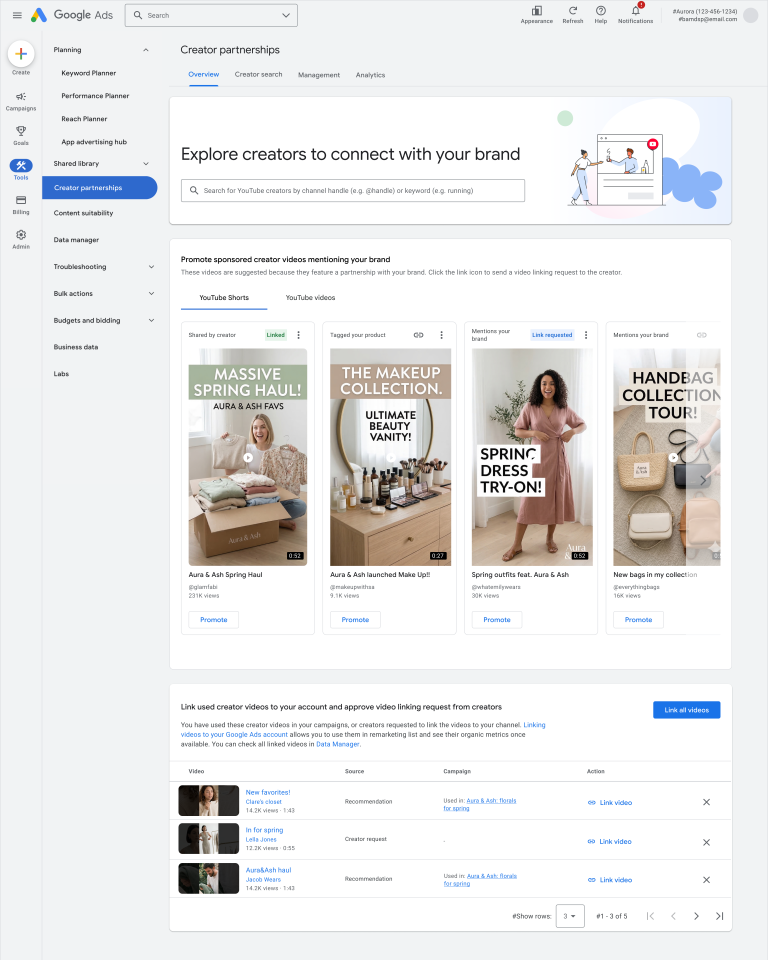The image size is (768, 960).
Task: Click Link video for New favorites!
Action: click(610, 803)
